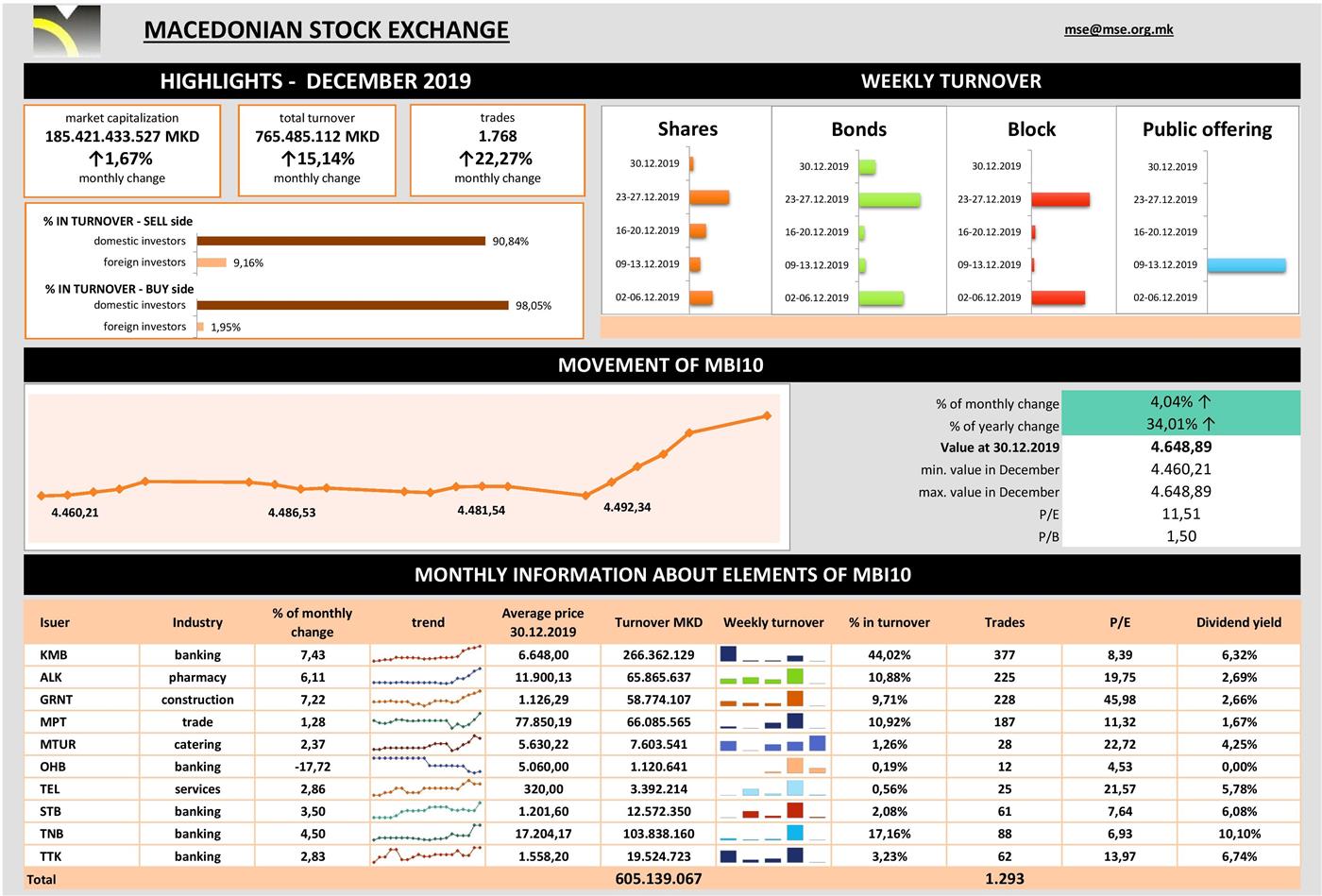Click the TNB weekly turnover mini chart

coord(772,834)
